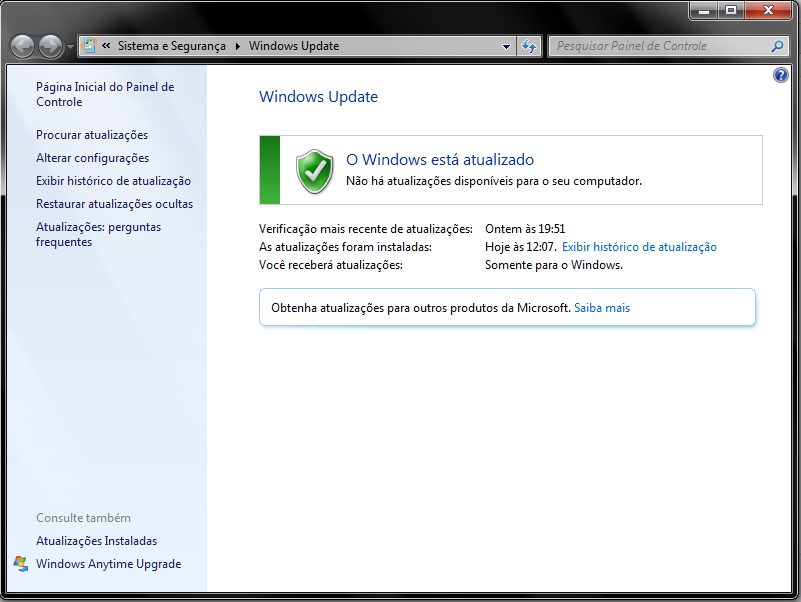Click the Control Panel icon in the address bar
The image size is (801, 602).
(89, 46)
